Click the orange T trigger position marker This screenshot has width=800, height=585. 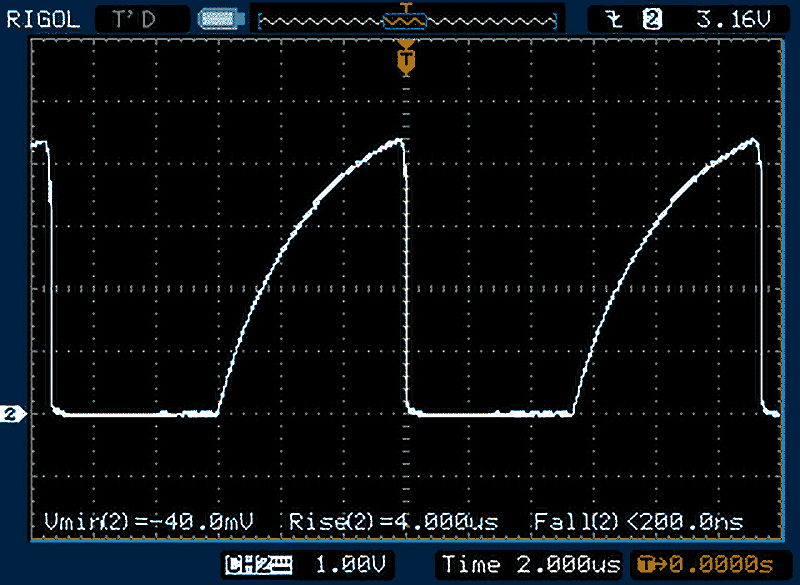pos(405,62)
